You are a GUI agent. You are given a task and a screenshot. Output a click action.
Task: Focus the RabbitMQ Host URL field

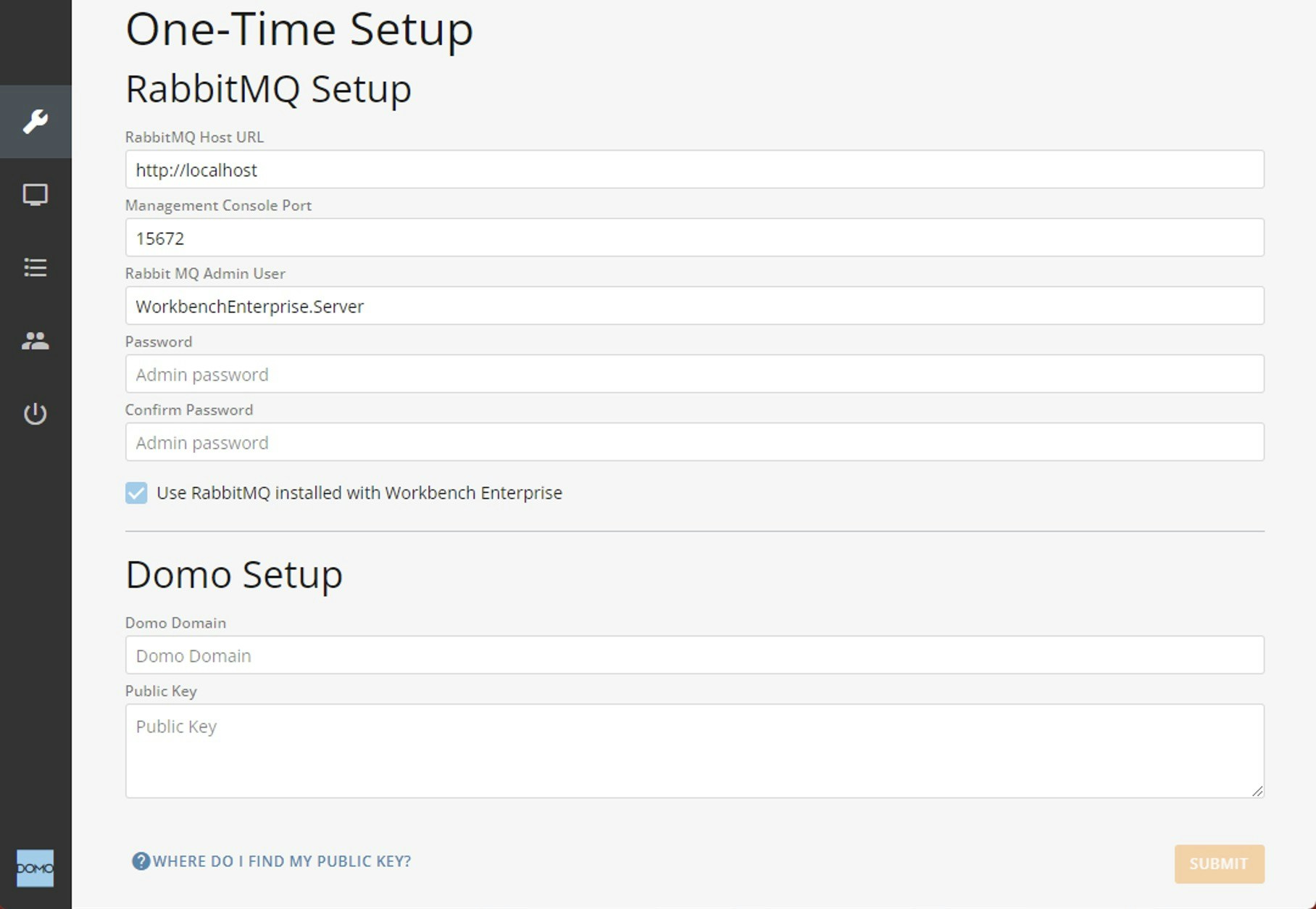click(694, 169)
